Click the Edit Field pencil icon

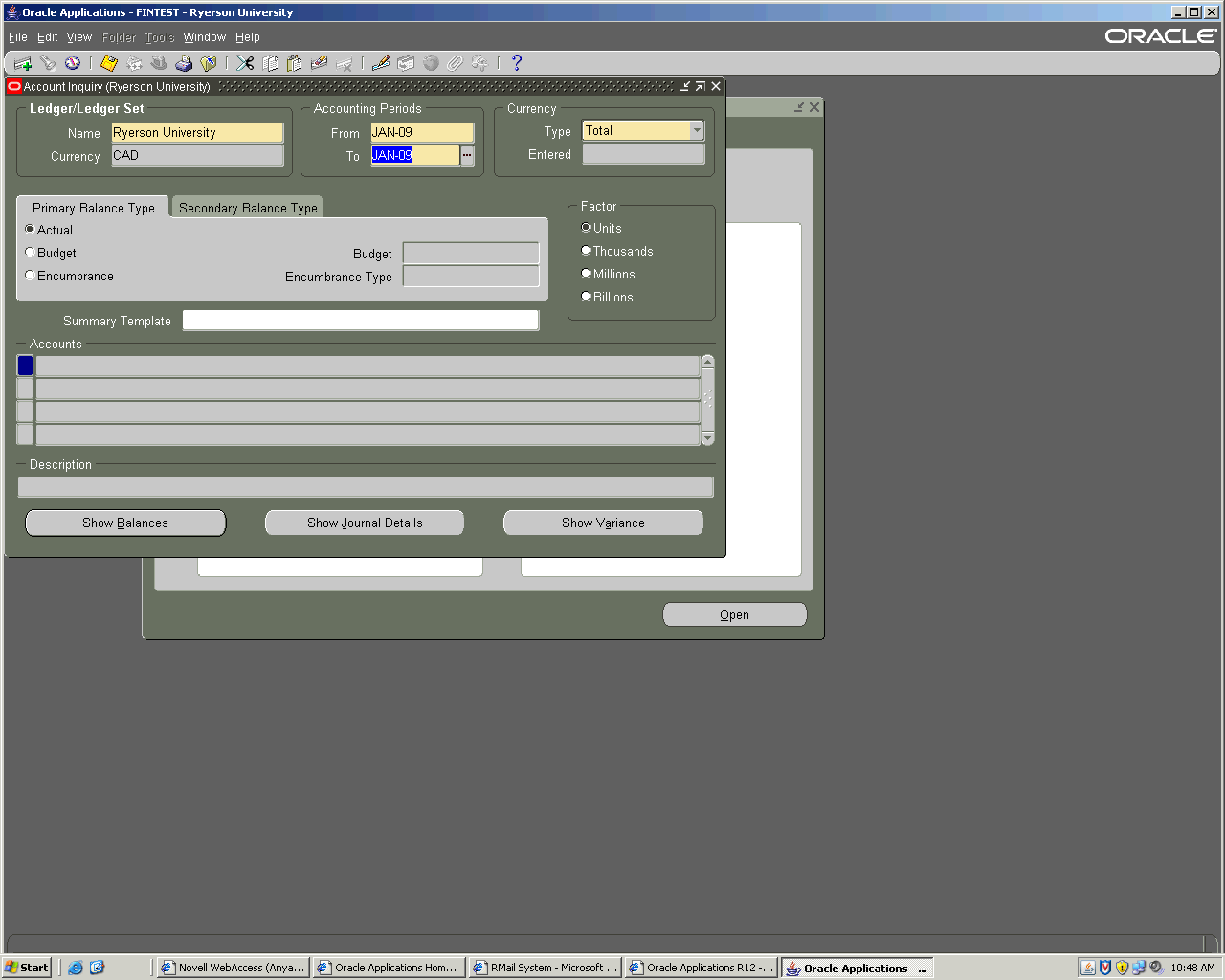[381, 63]
